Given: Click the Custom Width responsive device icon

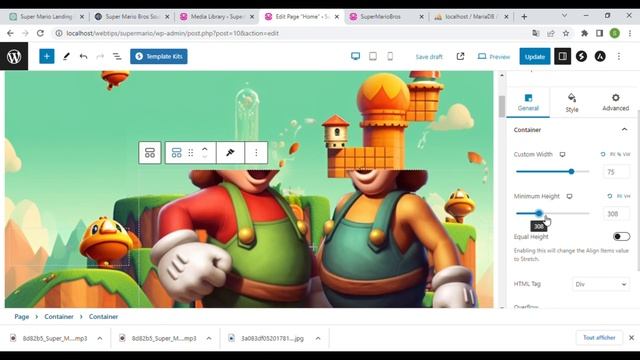Looking at the screenshot, I should (562, 154).
